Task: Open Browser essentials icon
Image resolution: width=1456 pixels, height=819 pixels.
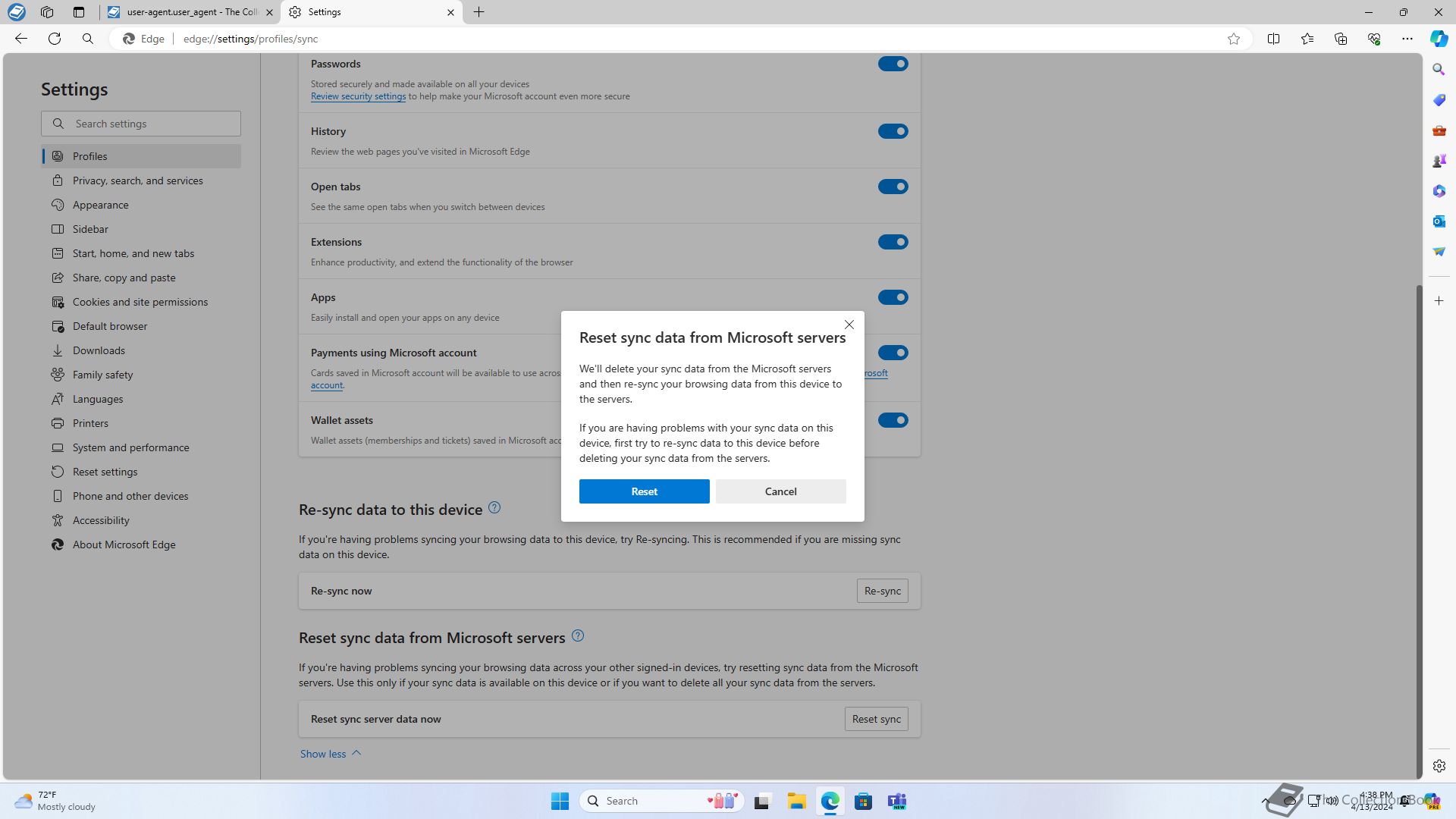Action: click(1374, 39)
